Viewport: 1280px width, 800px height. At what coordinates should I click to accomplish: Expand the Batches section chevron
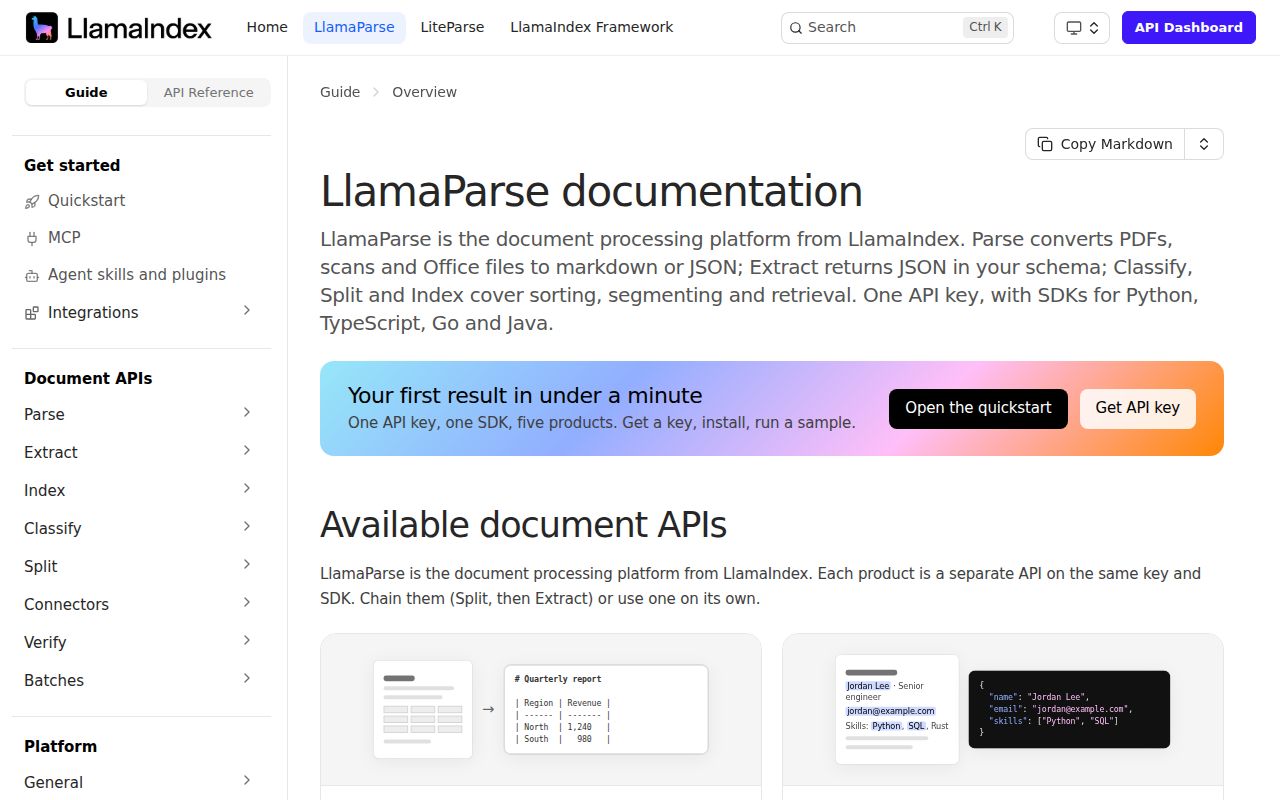point(247,679)
